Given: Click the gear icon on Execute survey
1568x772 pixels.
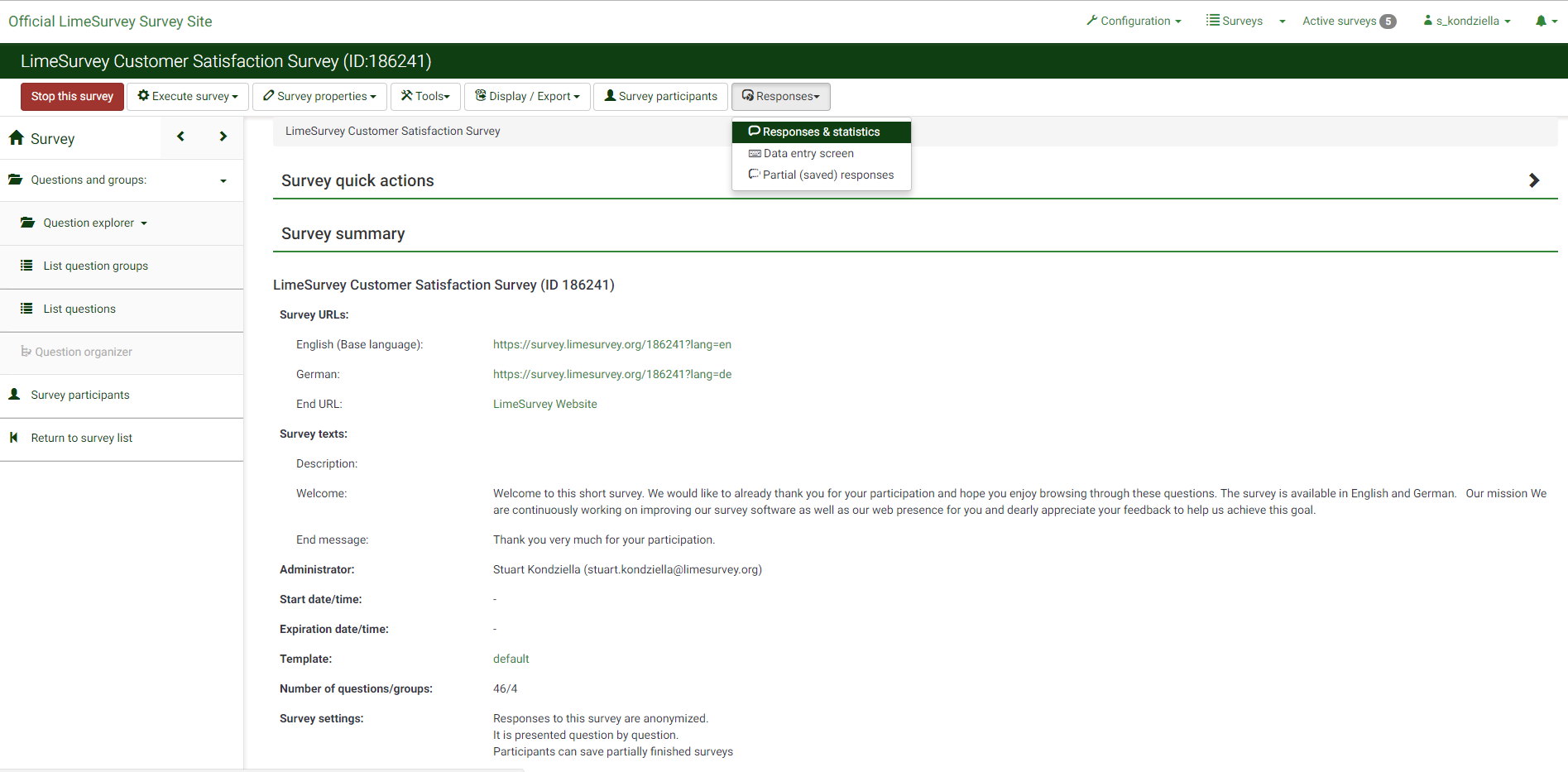Looking at the screenshot, I should [143, 96].
